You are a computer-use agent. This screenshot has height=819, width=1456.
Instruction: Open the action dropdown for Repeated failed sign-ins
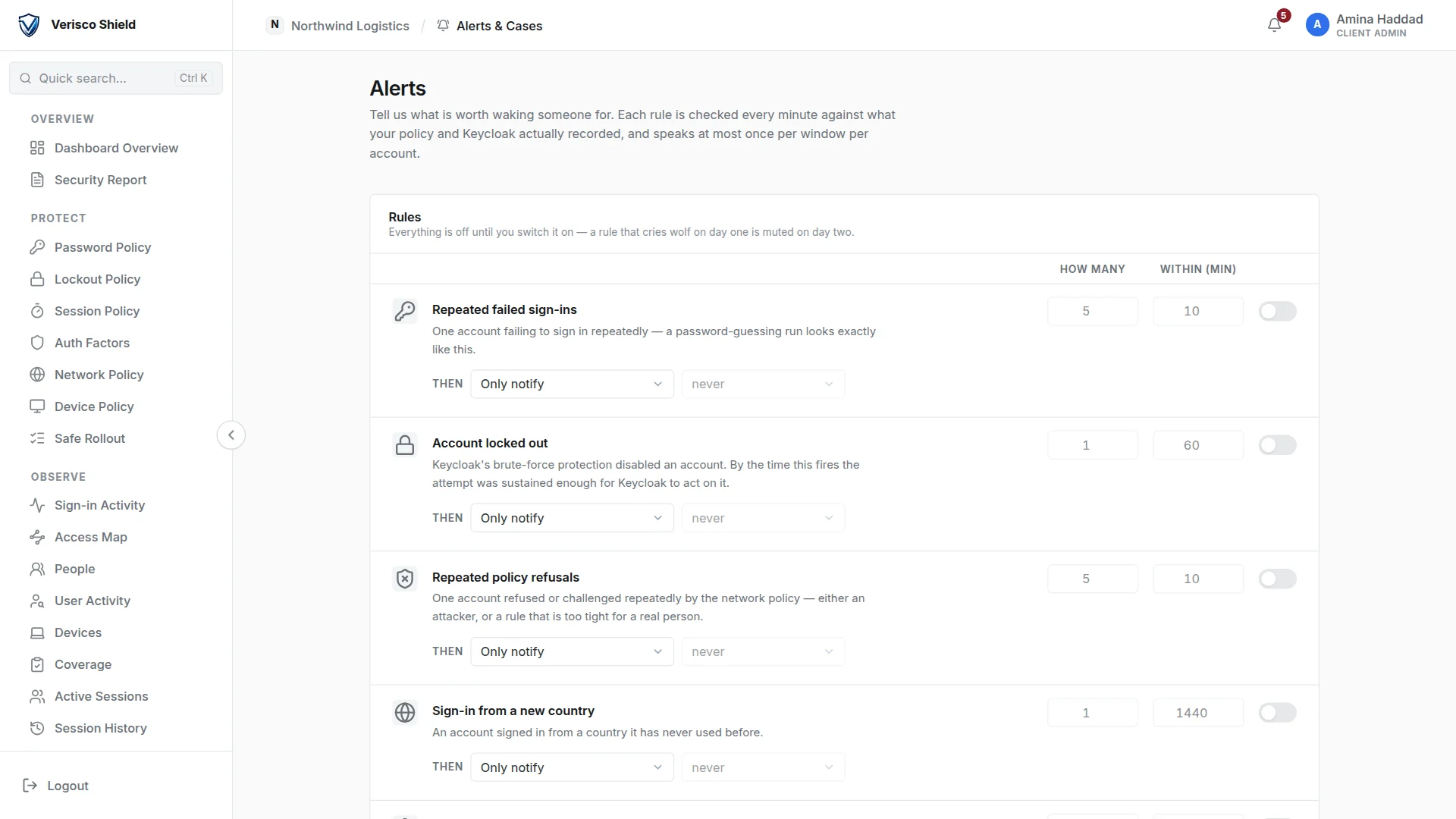pos(572,384)
